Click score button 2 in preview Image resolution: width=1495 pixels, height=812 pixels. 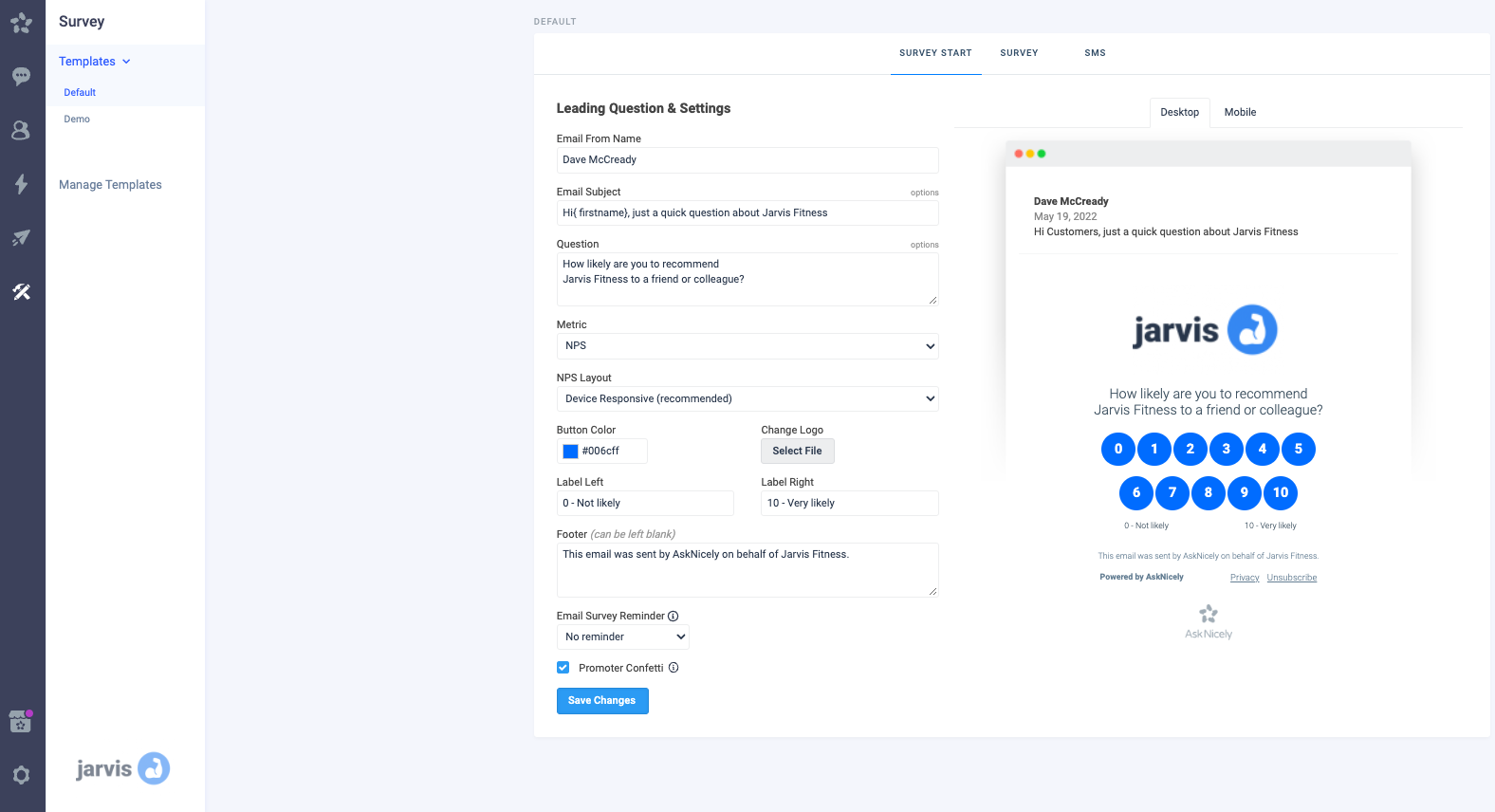pyautogui.click(x=1190, y=449)
